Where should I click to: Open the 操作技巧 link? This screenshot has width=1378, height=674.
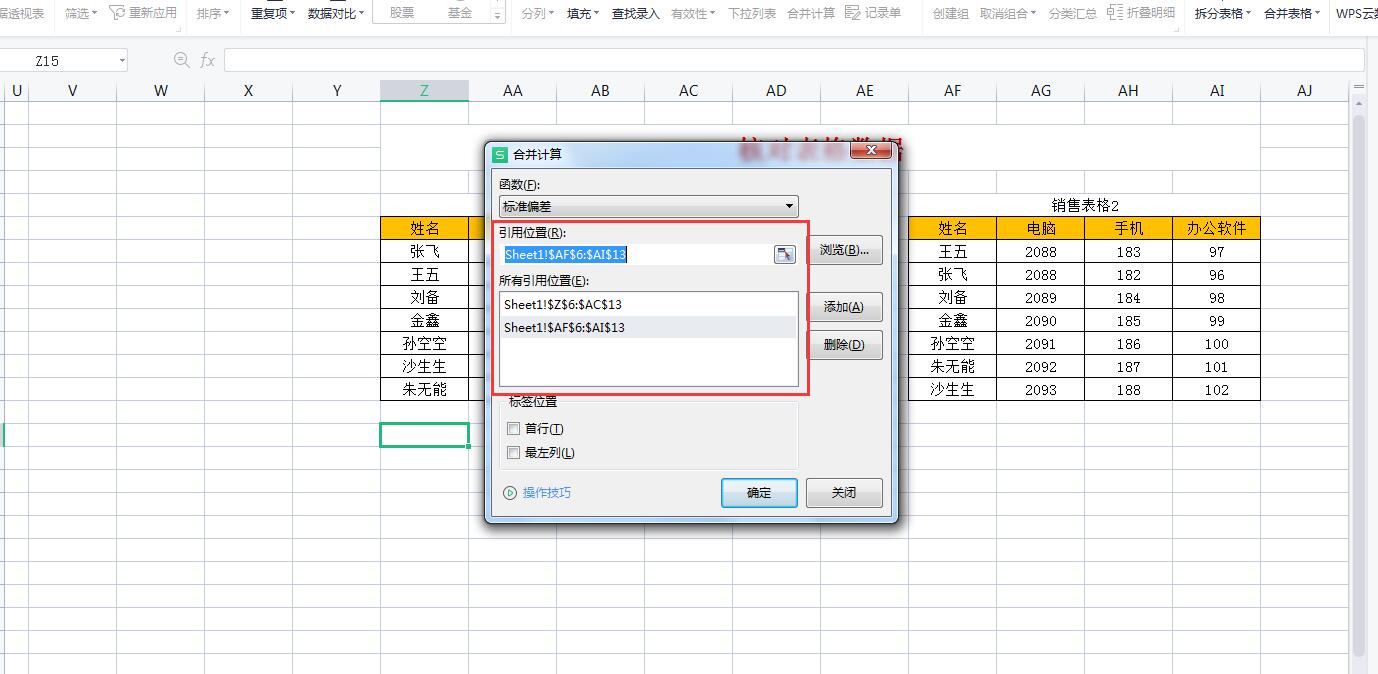coord(547,493)
